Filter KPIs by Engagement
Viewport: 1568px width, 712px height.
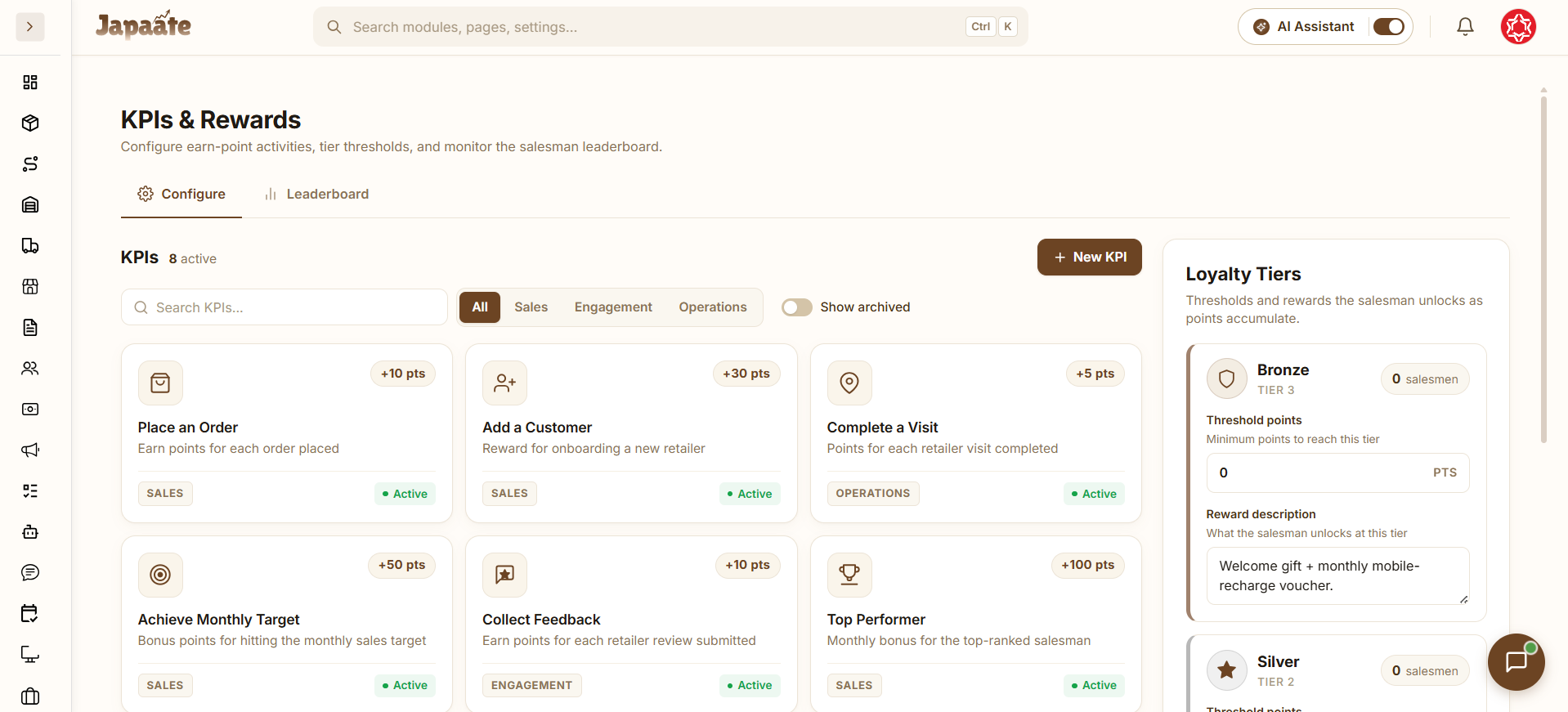pos(613,307)
